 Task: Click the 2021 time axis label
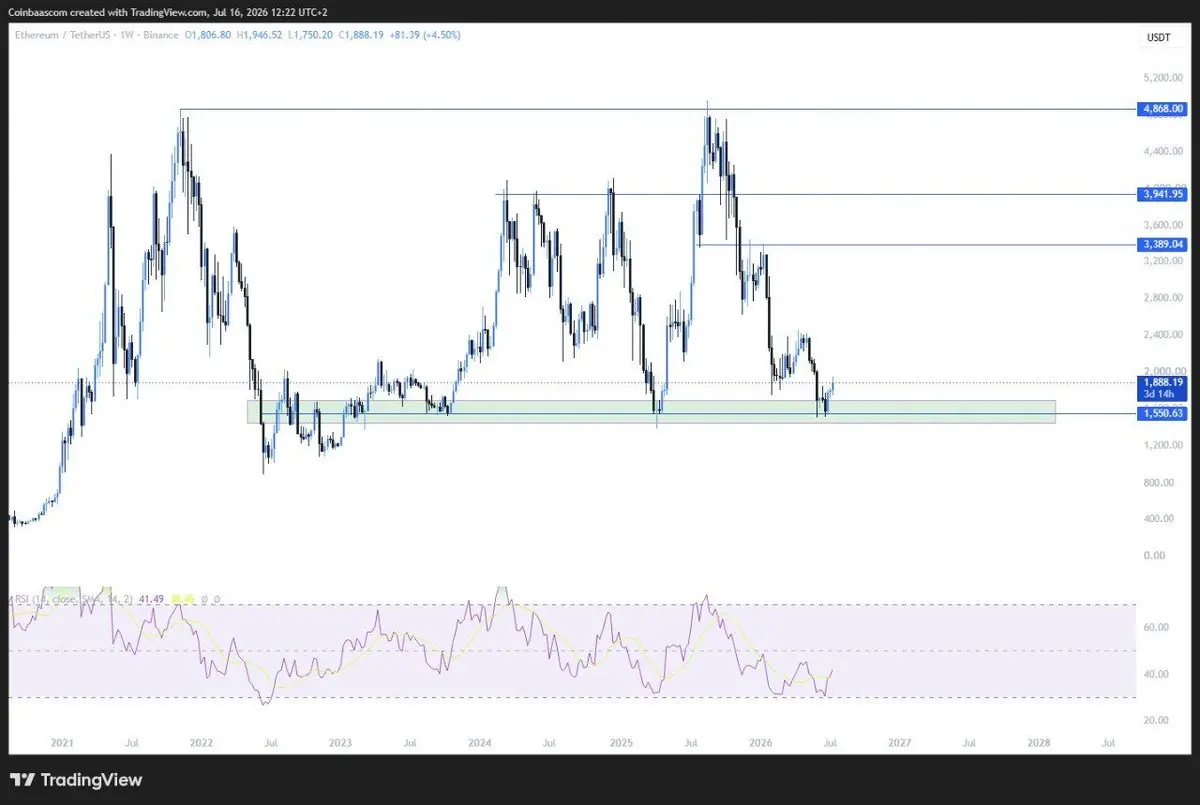click(61, 744)
